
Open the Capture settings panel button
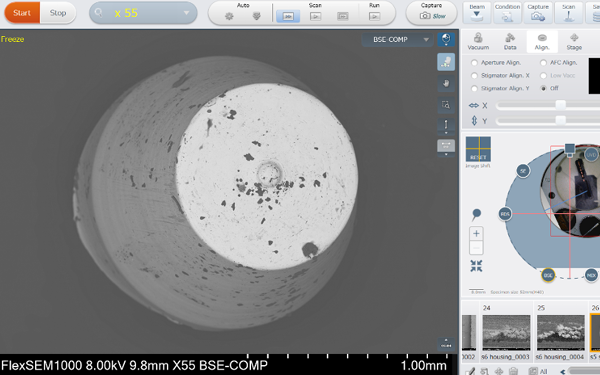(x=538, y=13)
